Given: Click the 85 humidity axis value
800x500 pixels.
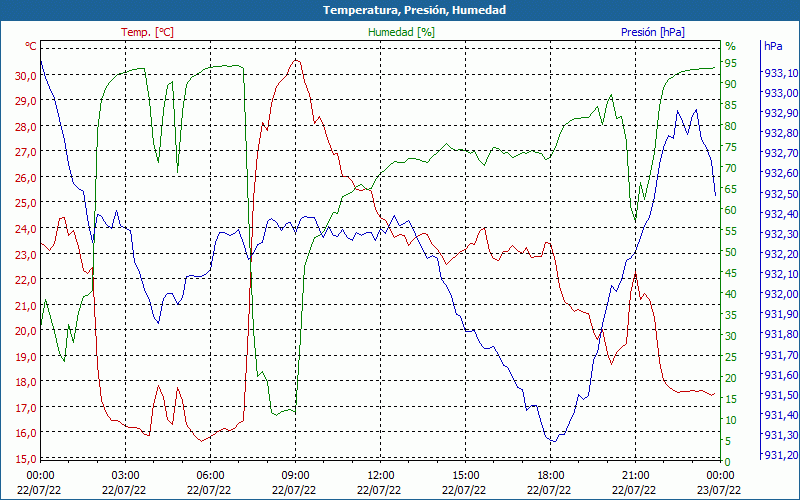Looking at the screenshot, I should [731, 106].
